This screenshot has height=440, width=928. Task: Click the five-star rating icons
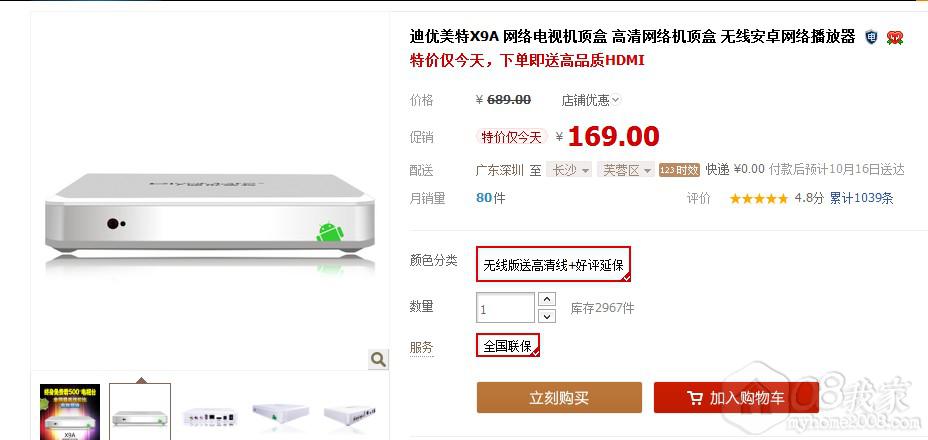pos(759,198)
